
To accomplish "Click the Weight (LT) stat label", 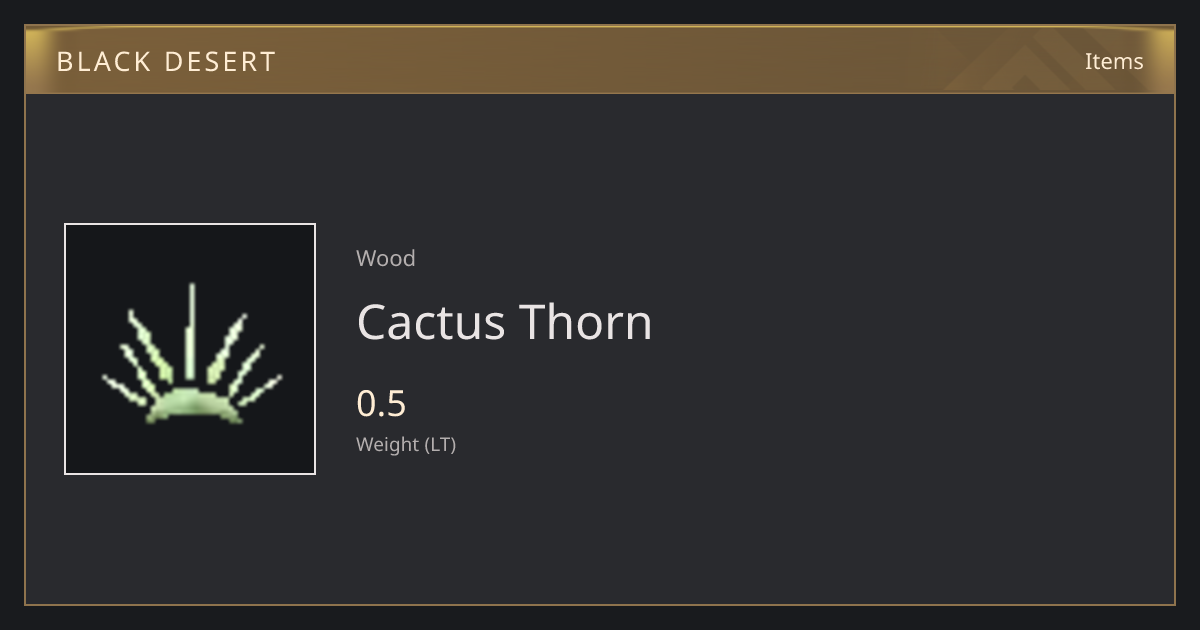I will pyautogui.click(x=406, y=445).
